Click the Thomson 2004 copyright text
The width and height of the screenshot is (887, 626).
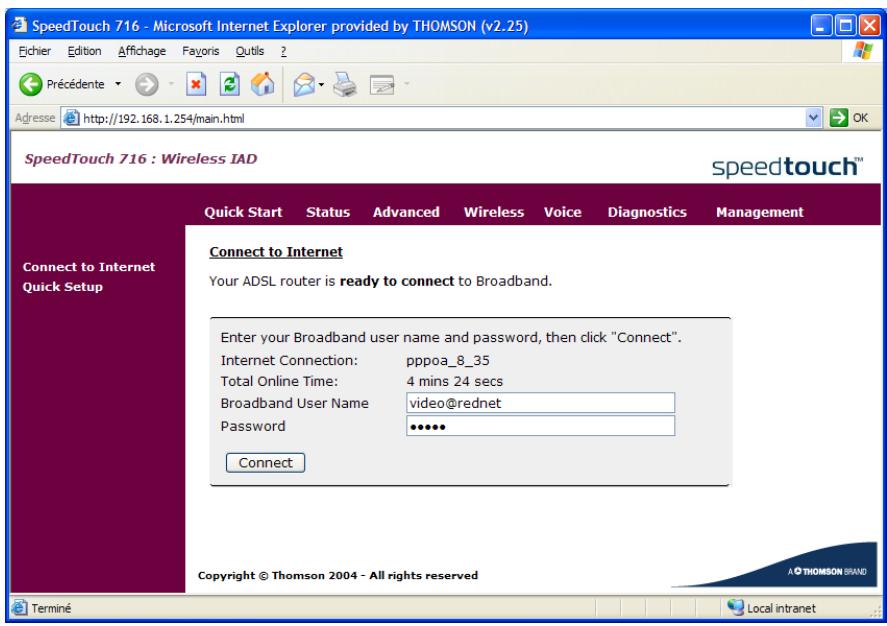pos(338,575)
